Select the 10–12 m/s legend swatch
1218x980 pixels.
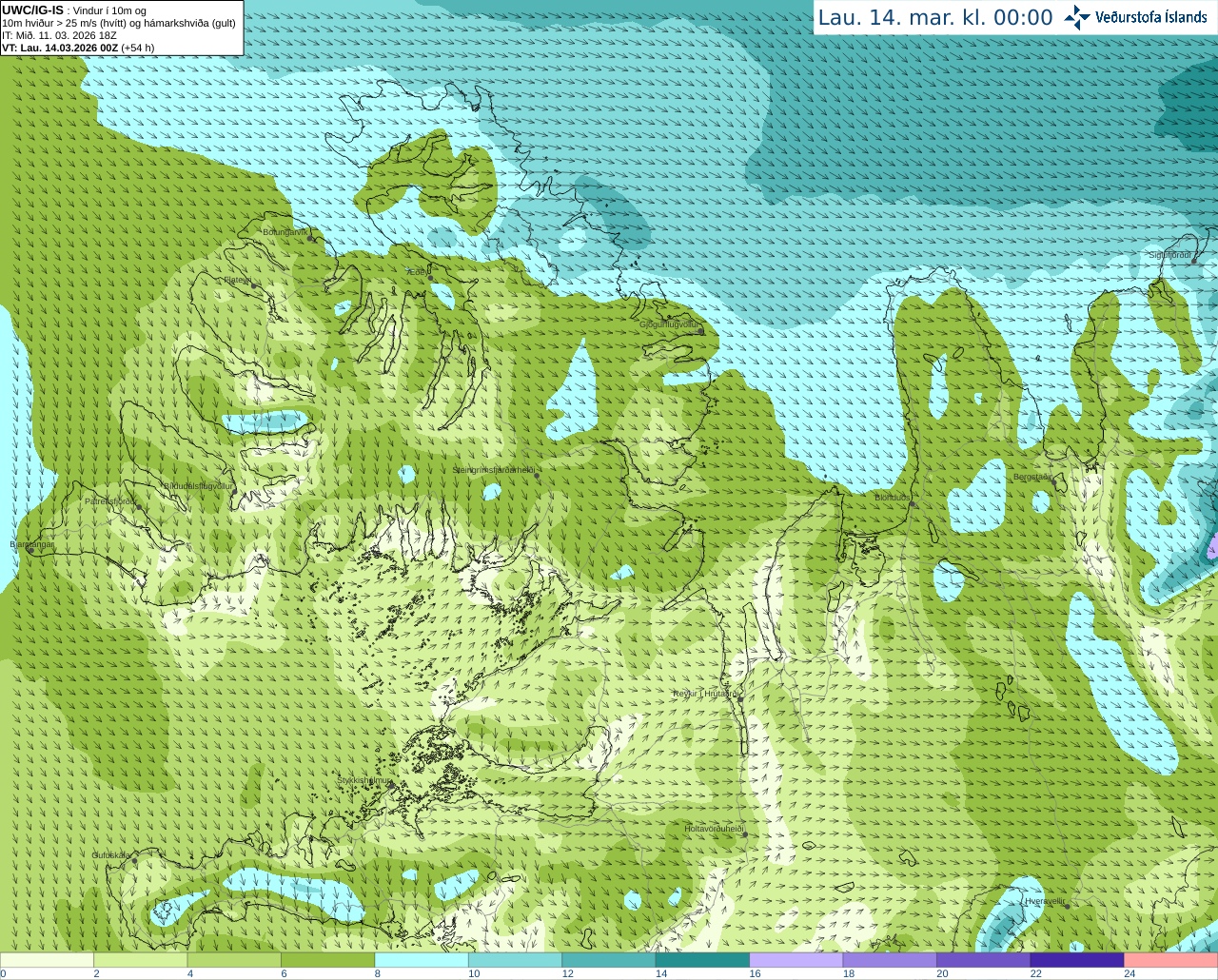coord(515,960)
